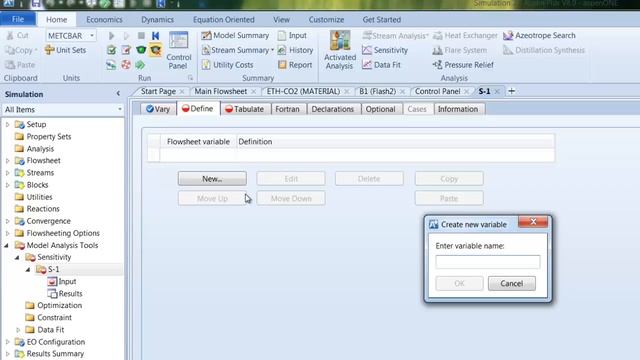Open Model Summary
The width and height of the screenshot is (640, 360).
click(x=235, y=36)
